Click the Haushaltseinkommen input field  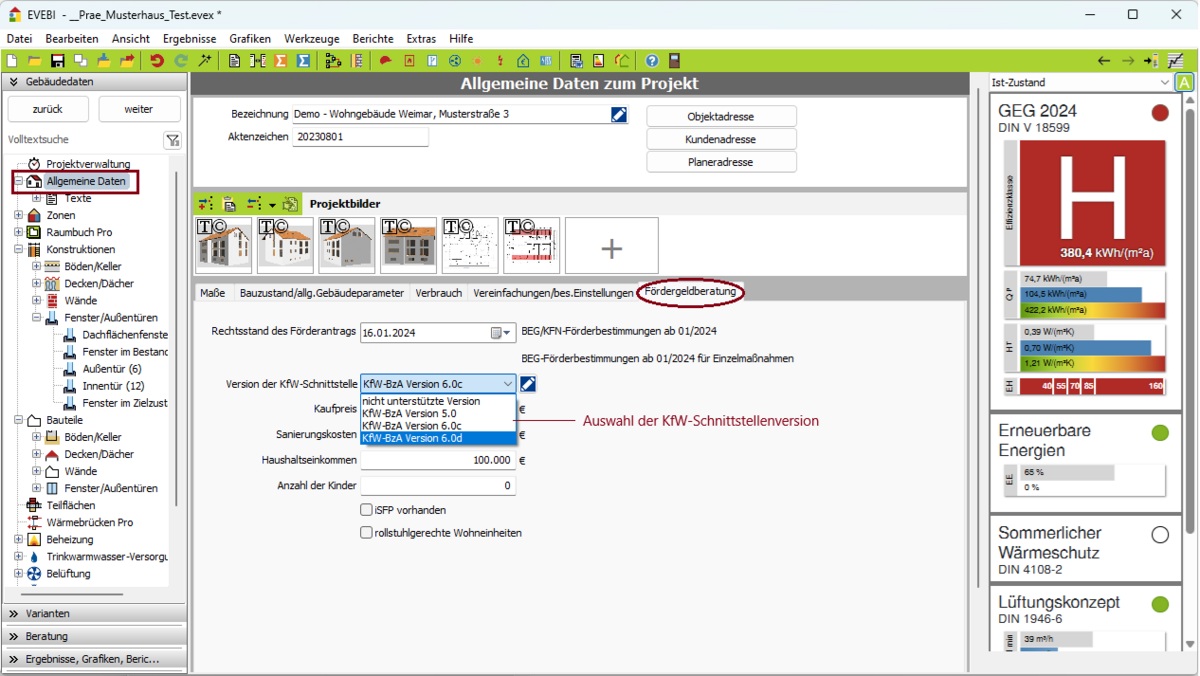438,461
